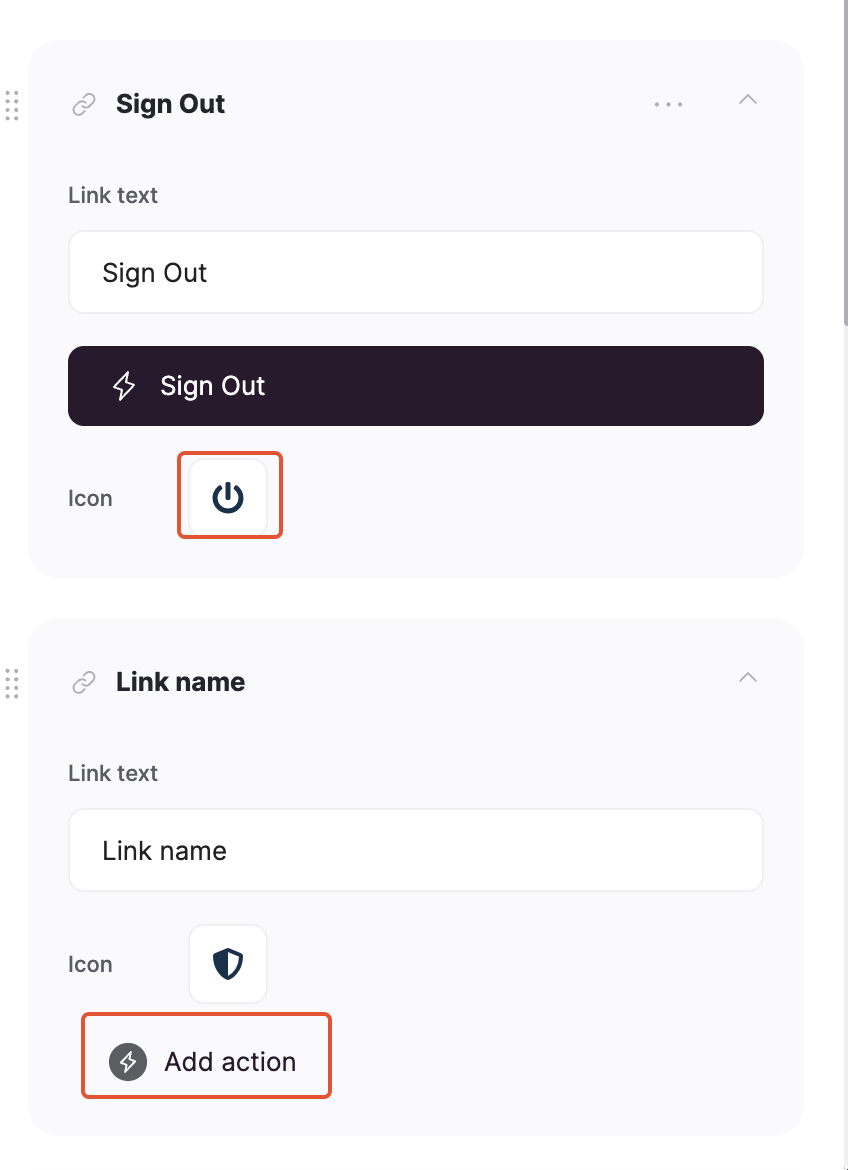
Task: Collapse the Link name section
Action: (748, 677)
